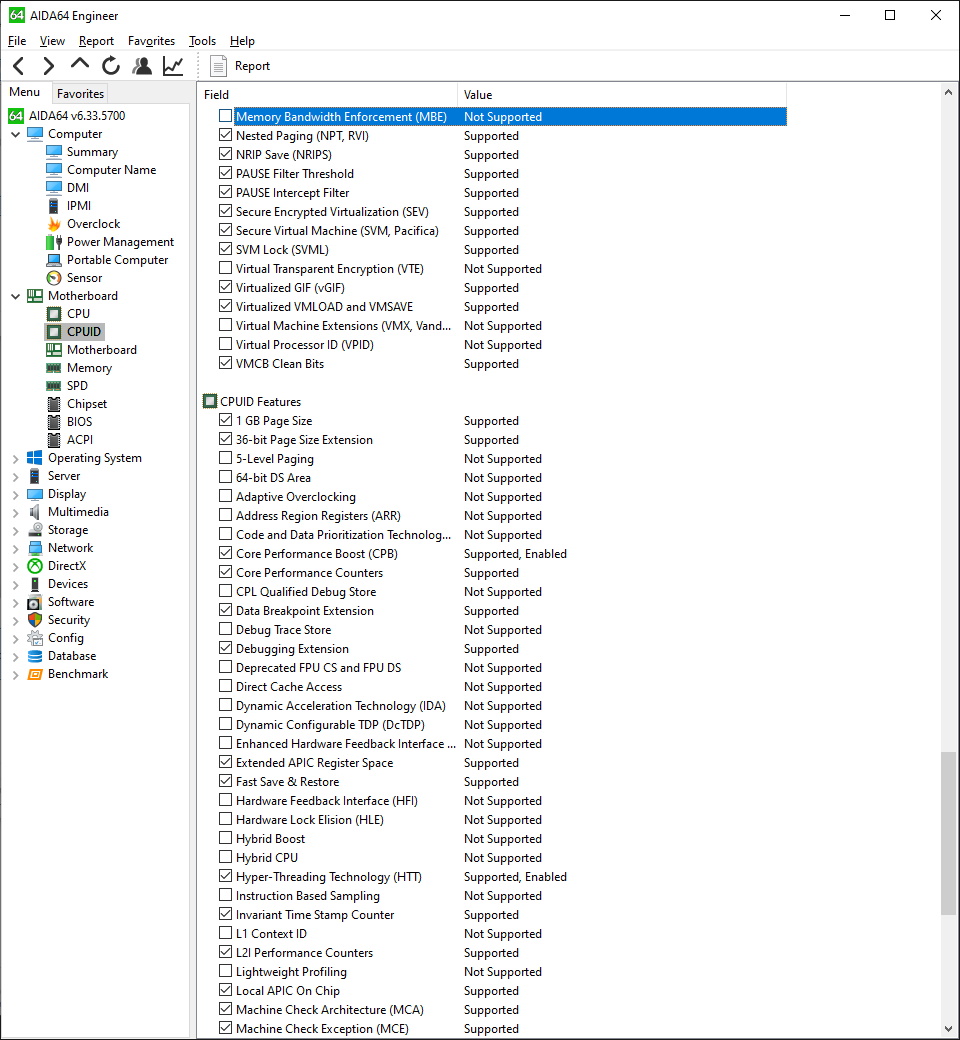Image resolution: width=960 pixels, height=1040 pixels.
Task: Open the Favorites menu in menu bar
Action: 151,40
